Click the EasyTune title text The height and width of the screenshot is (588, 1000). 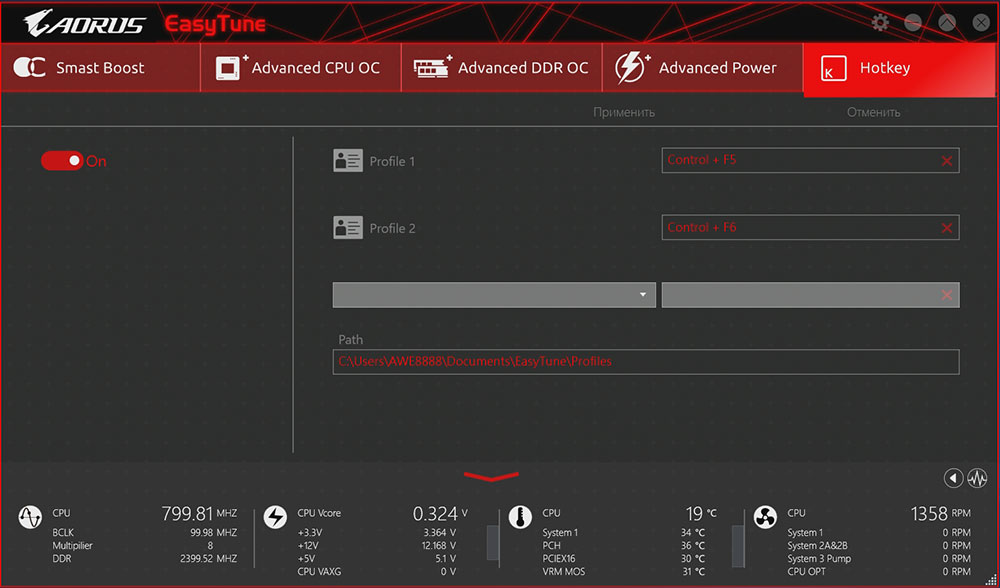click(215, 24)
